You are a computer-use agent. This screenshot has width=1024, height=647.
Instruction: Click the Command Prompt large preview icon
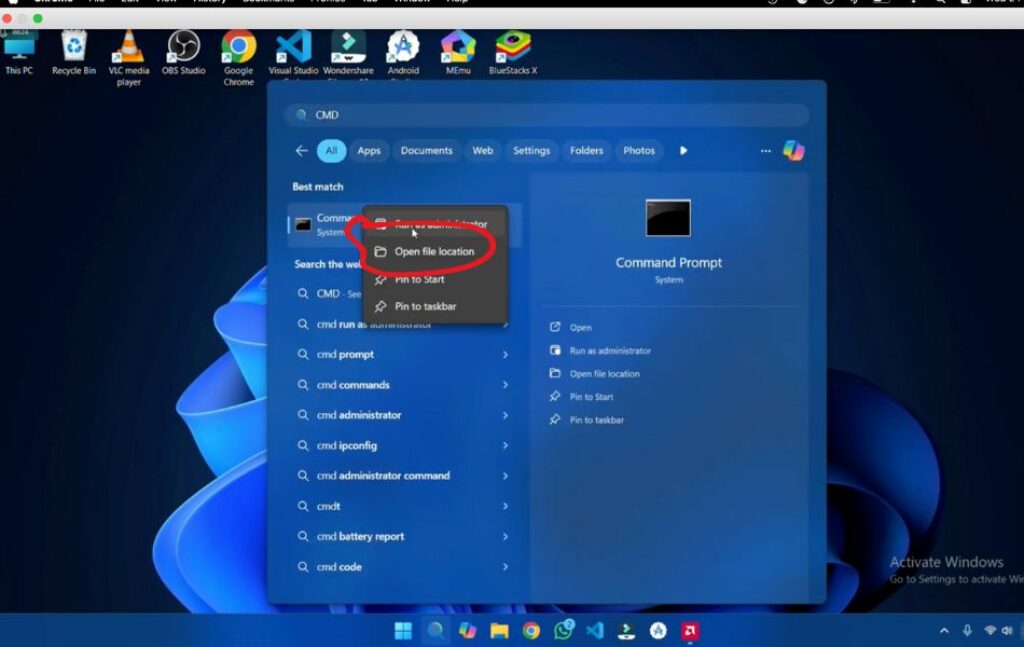667,218
